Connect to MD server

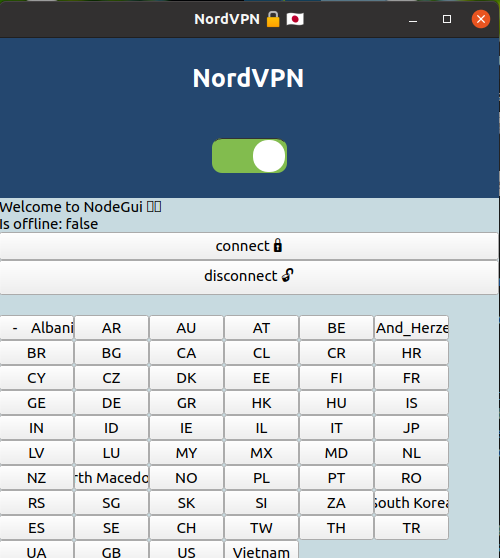pos(336,453)
